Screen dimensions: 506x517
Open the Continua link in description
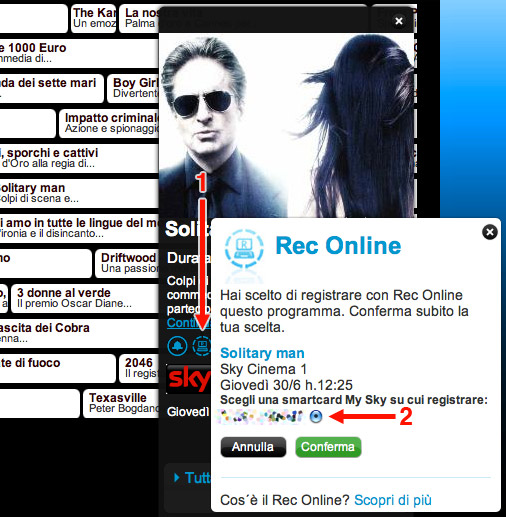(x=188, y=323)
